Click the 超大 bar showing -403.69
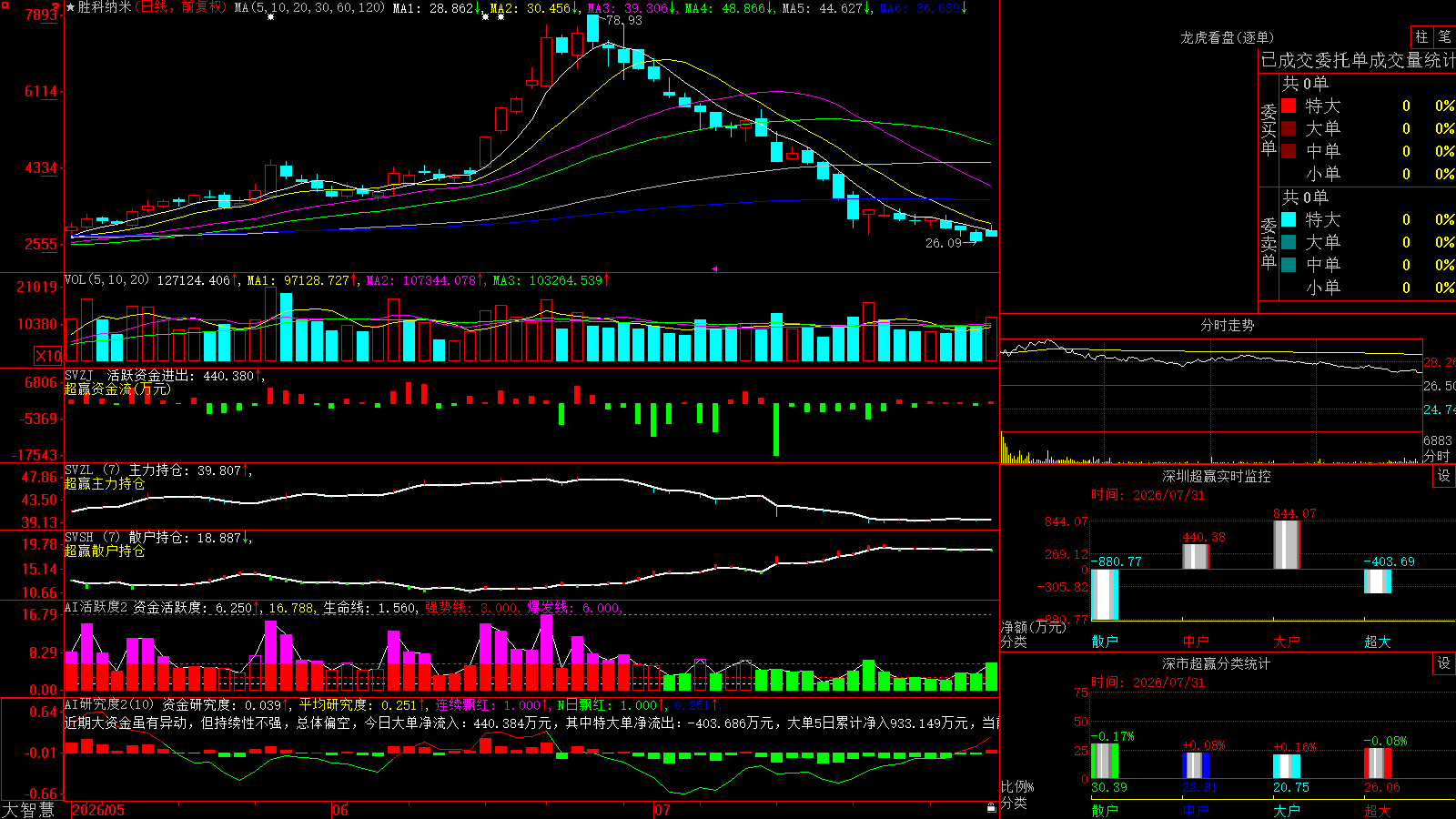 1378,581
